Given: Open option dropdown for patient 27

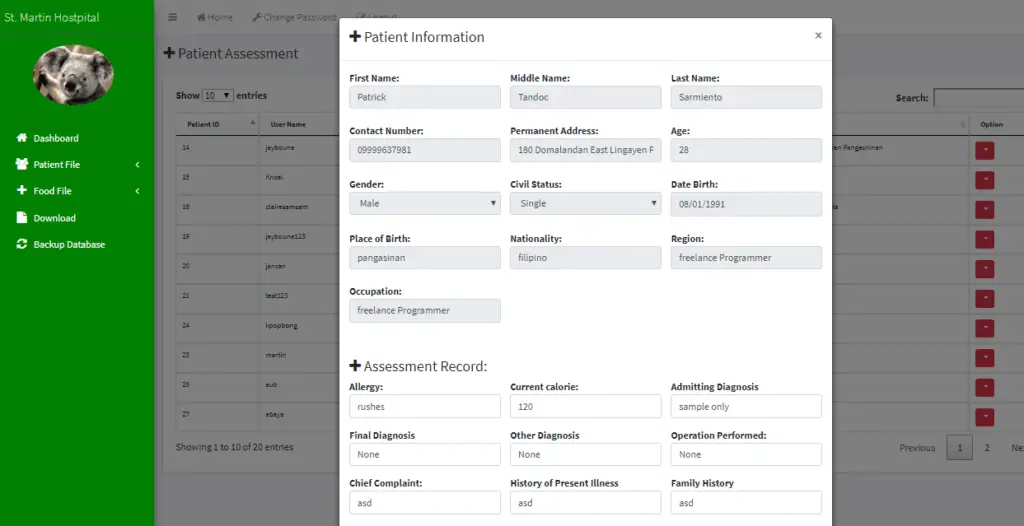Looking at the screenshot, I should [985, 417].
